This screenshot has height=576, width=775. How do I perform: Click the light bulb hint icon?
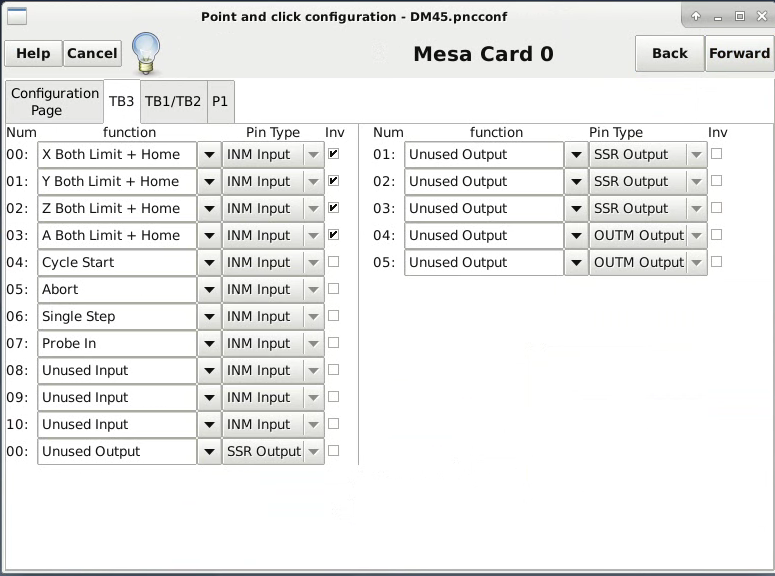(x=146, y=53)
